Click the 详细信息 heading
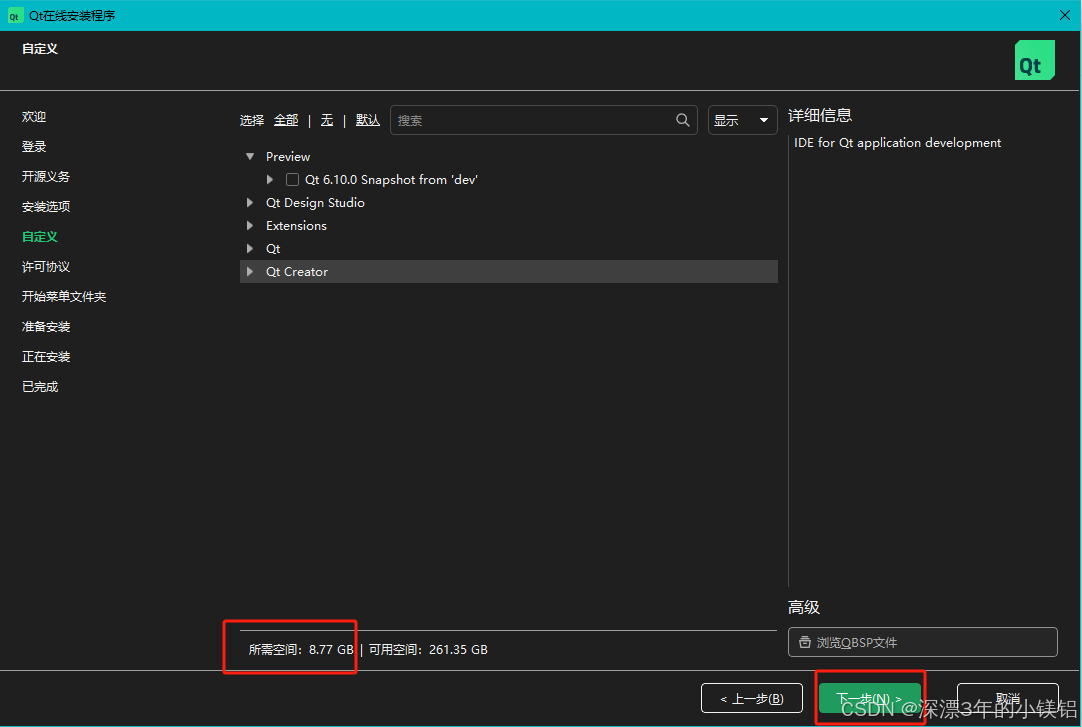 tap(820, 115)
